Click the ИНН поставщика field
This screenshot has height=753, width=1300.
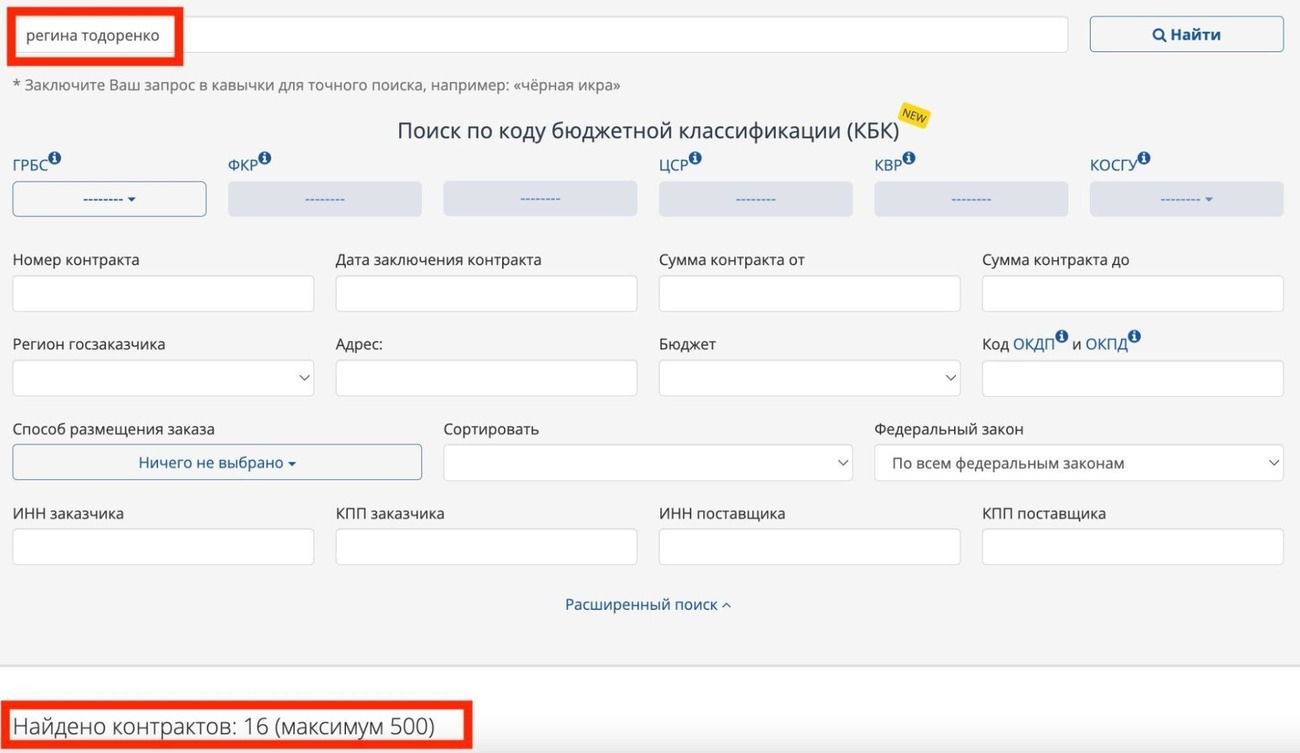(x=810, y=547)
